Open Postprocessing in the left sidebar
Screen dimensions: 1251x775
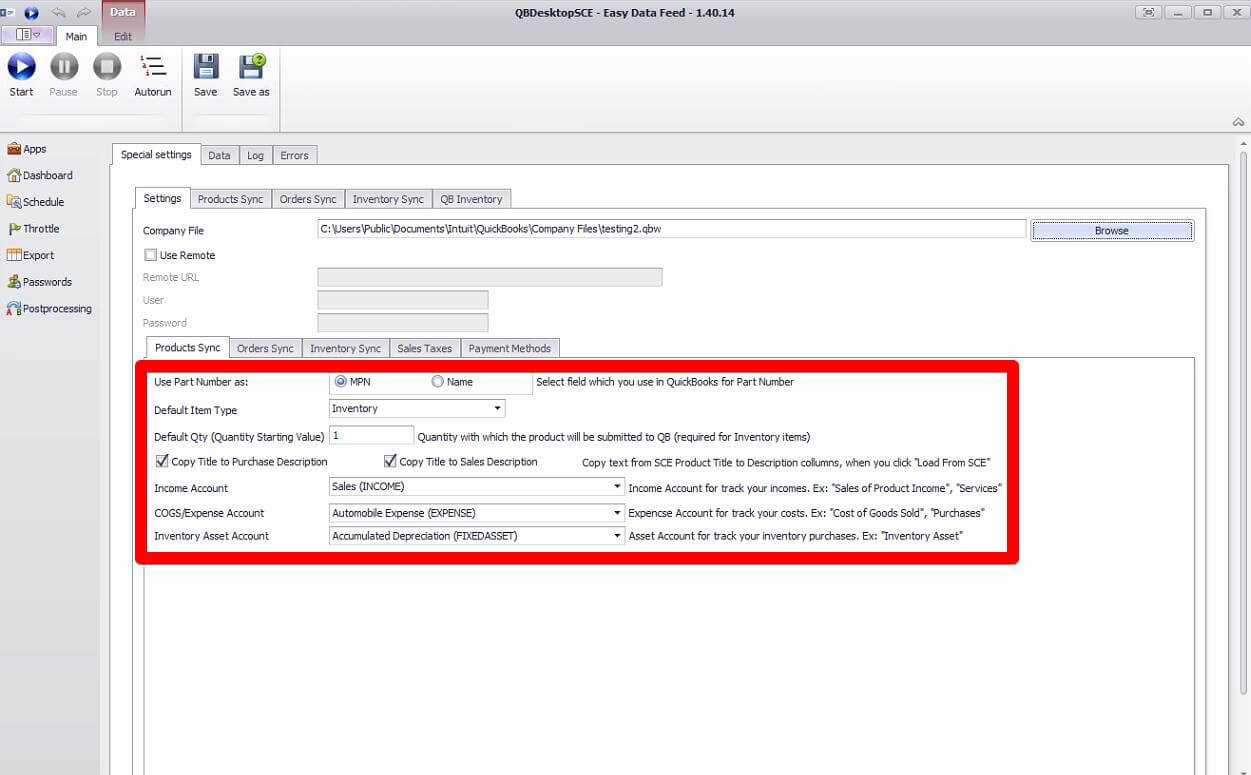[49, 308]
